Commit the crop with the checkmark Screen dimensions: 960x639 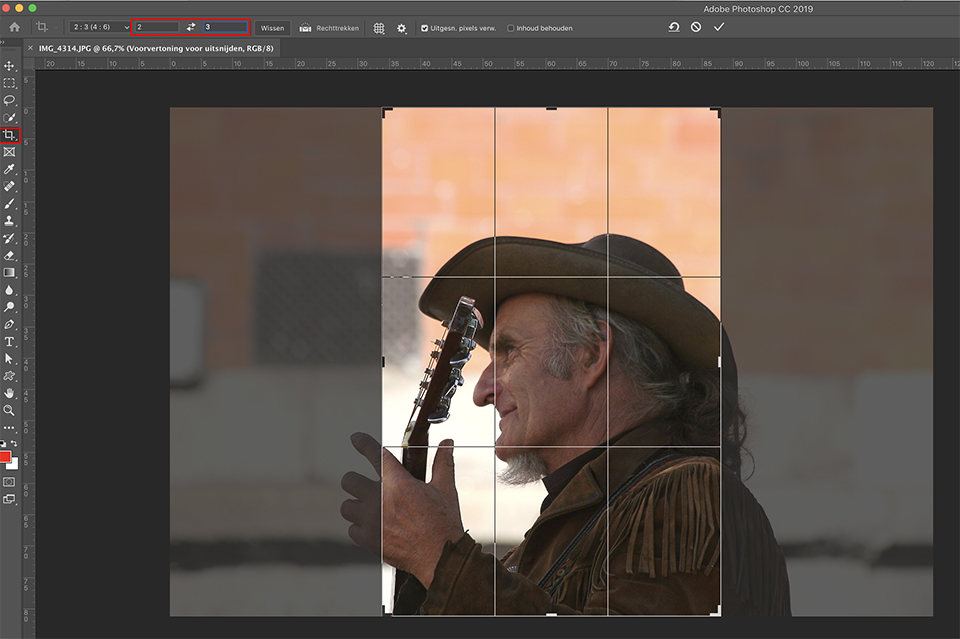click(x=719, y=27)
